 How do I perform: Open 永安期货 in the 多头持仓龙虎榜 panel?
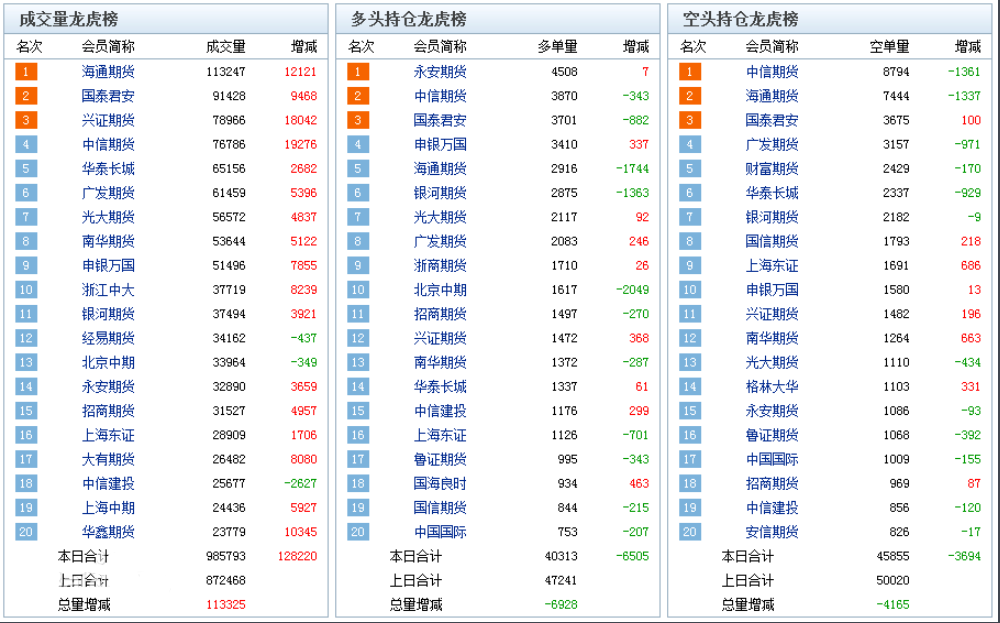[440, 71]
